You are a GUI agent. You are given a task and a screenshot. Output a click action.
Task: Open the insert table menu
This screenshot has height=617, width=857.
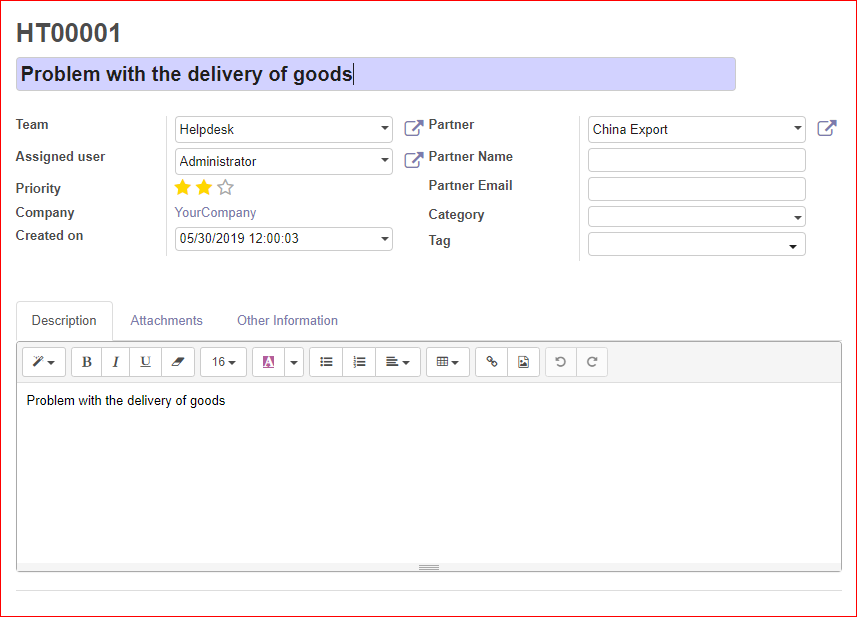point(448,362)
